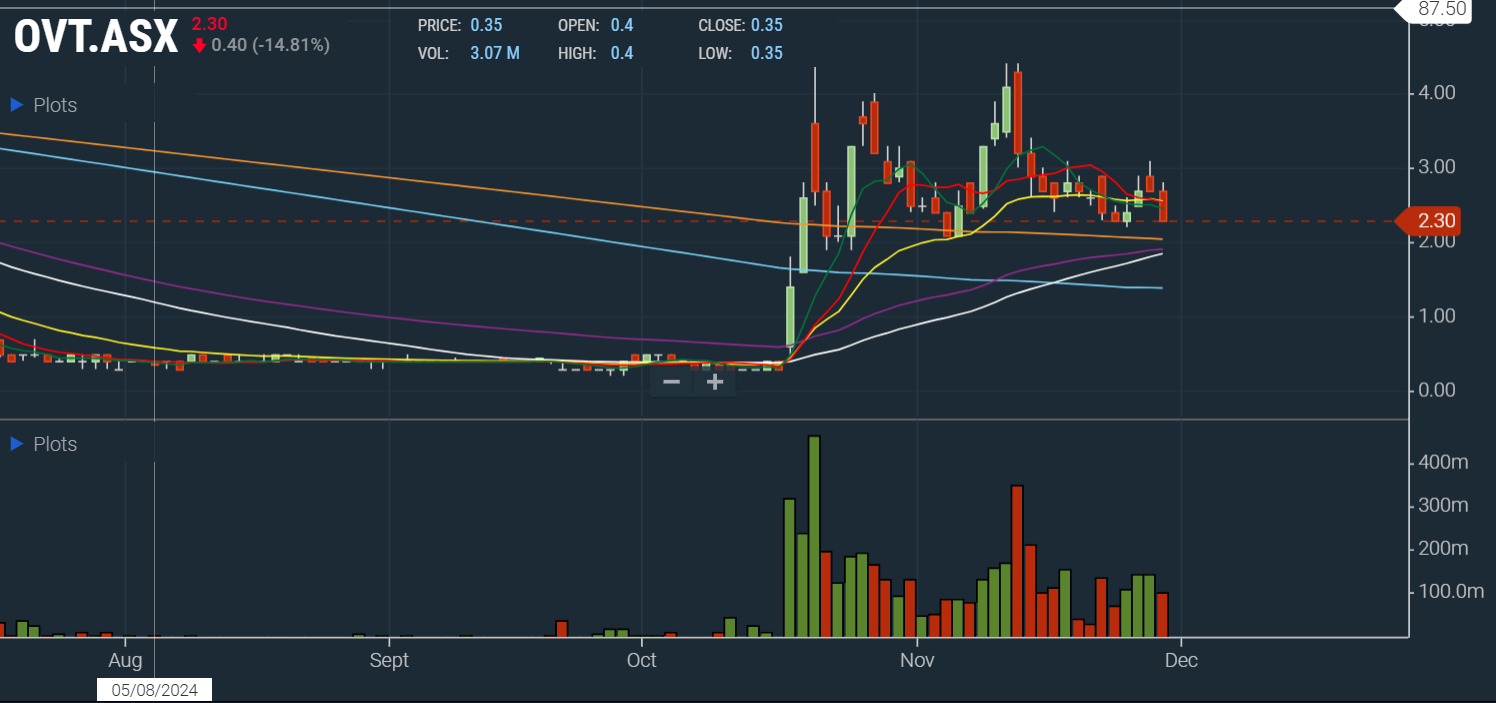Click the 400m volume axis label
Screen dimensions: 1496x703
tap(1443, 463)
